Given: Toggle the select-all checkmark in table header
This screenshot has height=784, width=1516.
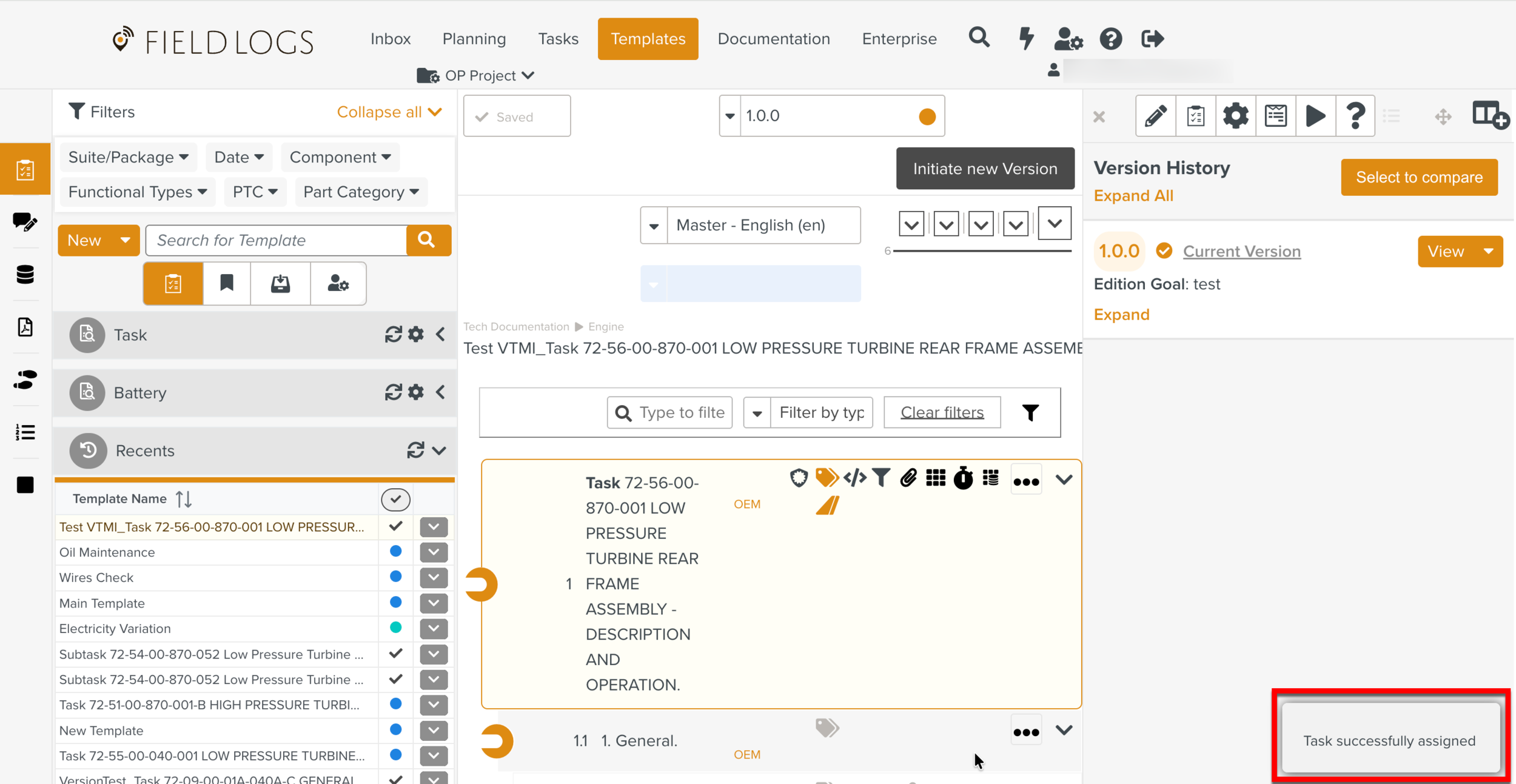Looking at the screenshot, I should click(395, 499).
